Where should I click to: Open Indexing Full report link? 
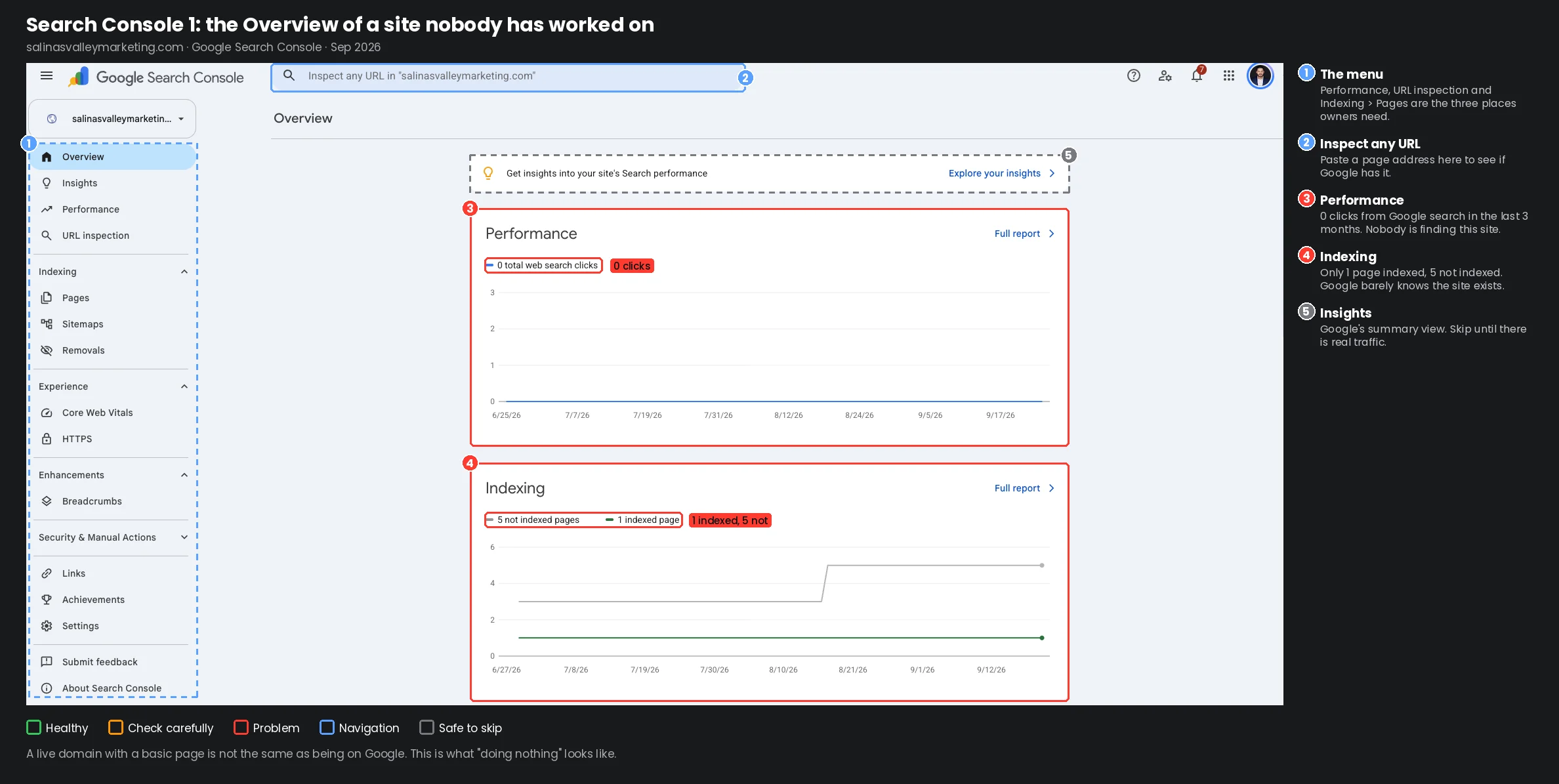1017,488
